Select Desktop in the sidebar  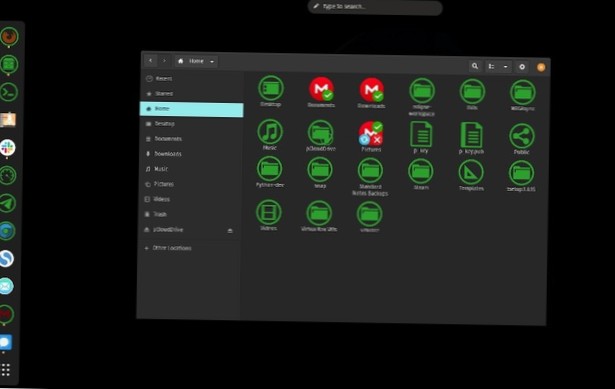tap(191, 124)
